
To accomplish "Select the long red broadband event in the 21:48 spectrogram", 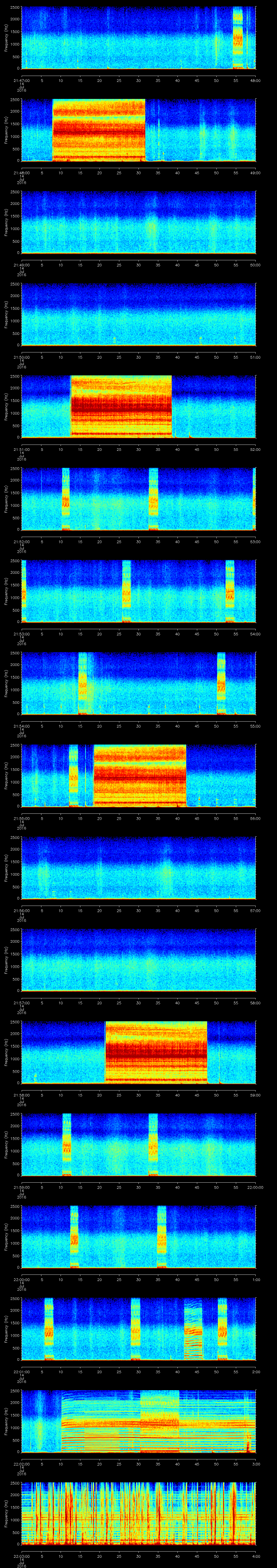I will (x=99, y=130).
